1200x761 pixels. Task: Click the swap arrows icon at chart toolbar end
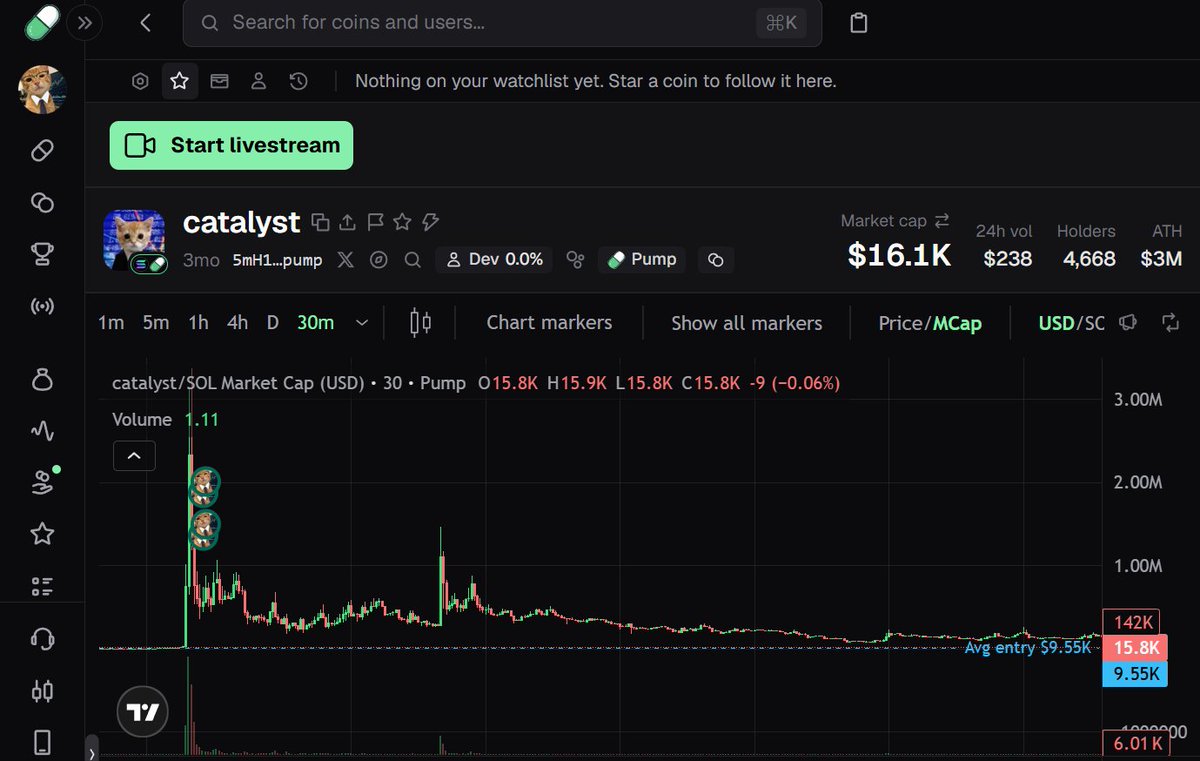1170,322
